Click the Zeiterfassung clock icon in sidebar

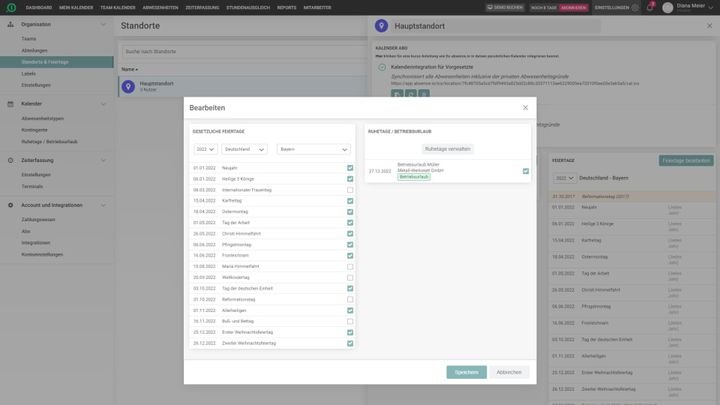[x=10, y=160]
